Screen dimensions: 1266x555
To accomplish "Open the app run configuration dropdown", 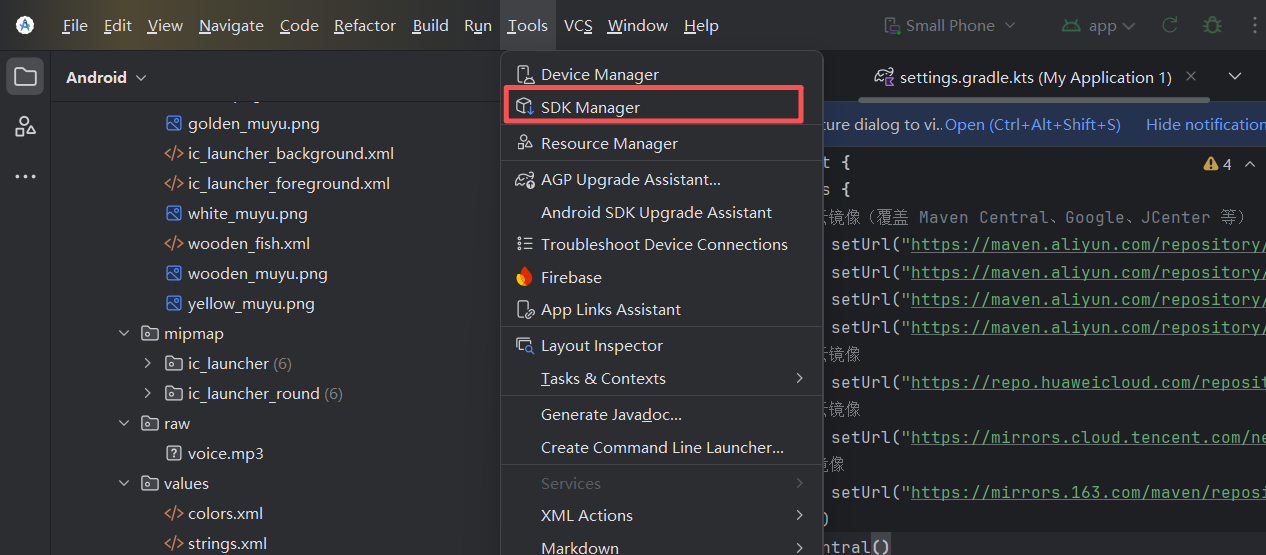I will 1098,26.
